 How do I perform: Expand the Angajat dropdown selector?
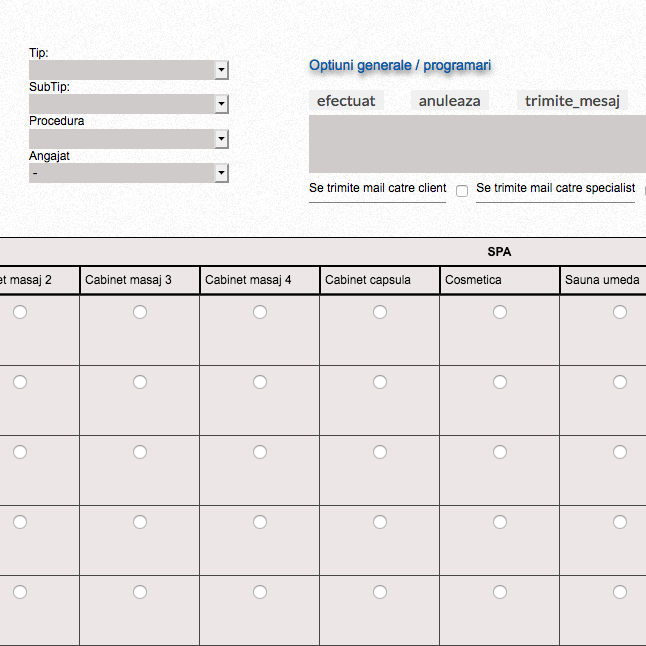(129, 173)
